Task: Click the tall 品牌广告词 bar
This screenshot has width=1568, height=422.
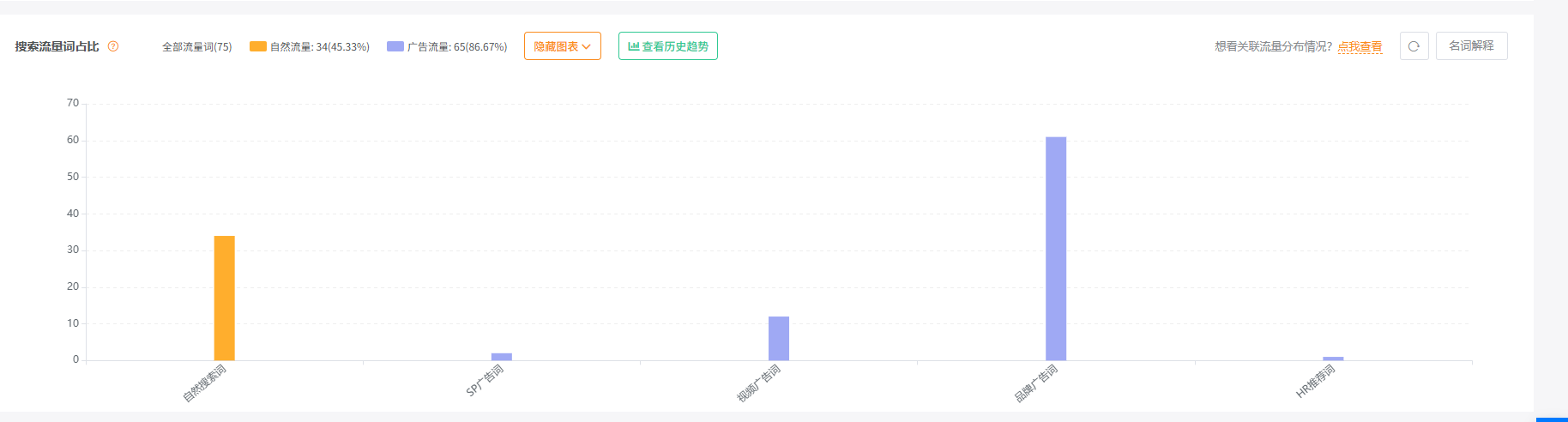Action: (x=1056, y=249)
